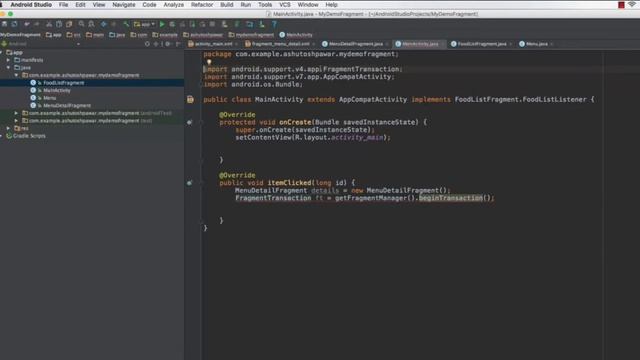Click the Find magnifier icon in the toolbar
This screenshot has height=360, width=640.
click(x=81, y=24)
